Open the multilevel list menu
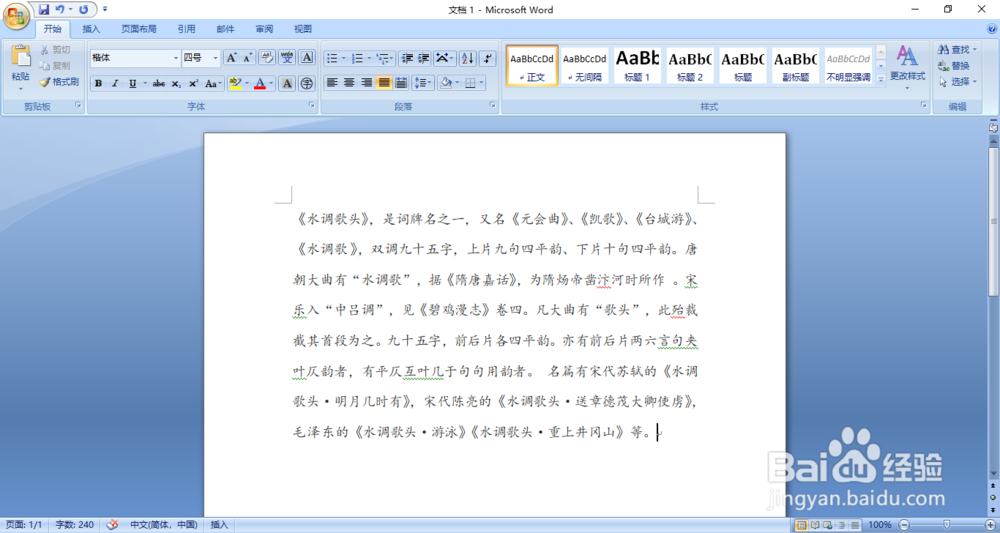Image resolution: width=1000 pixels, height=533 pixels. tap(385, 59)
